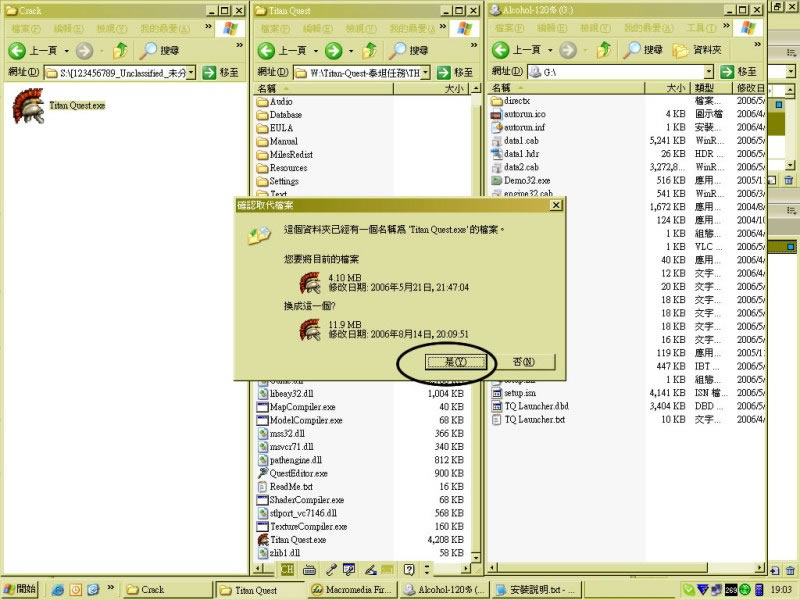This screenshot has width=800, height=600.
Task: Click the green Go arrow in Crack window
Action: pyautogui.click(x=209, y=72)
